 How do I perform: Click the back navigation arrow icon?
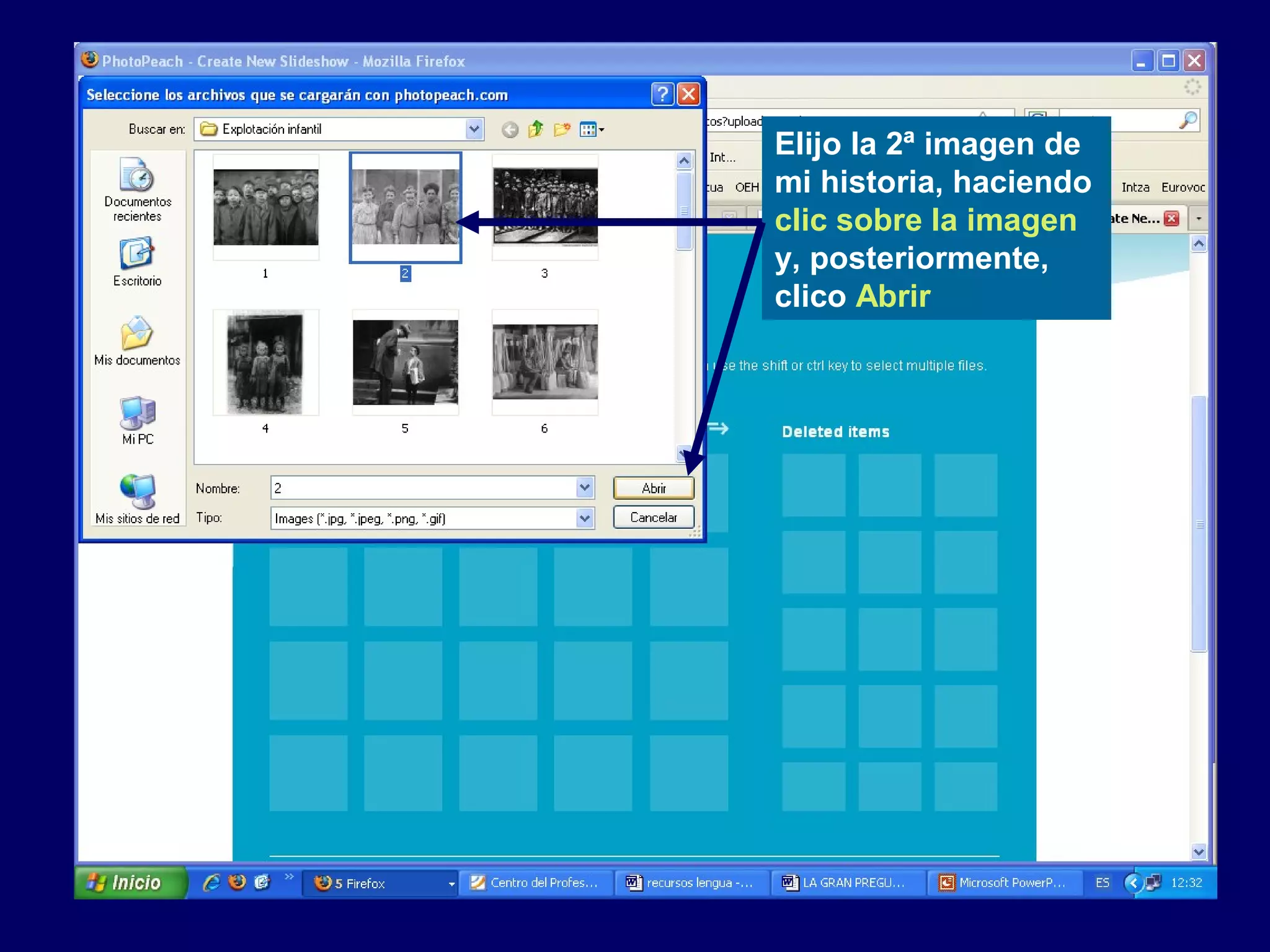pyautogui.click(x=510, y=130)
